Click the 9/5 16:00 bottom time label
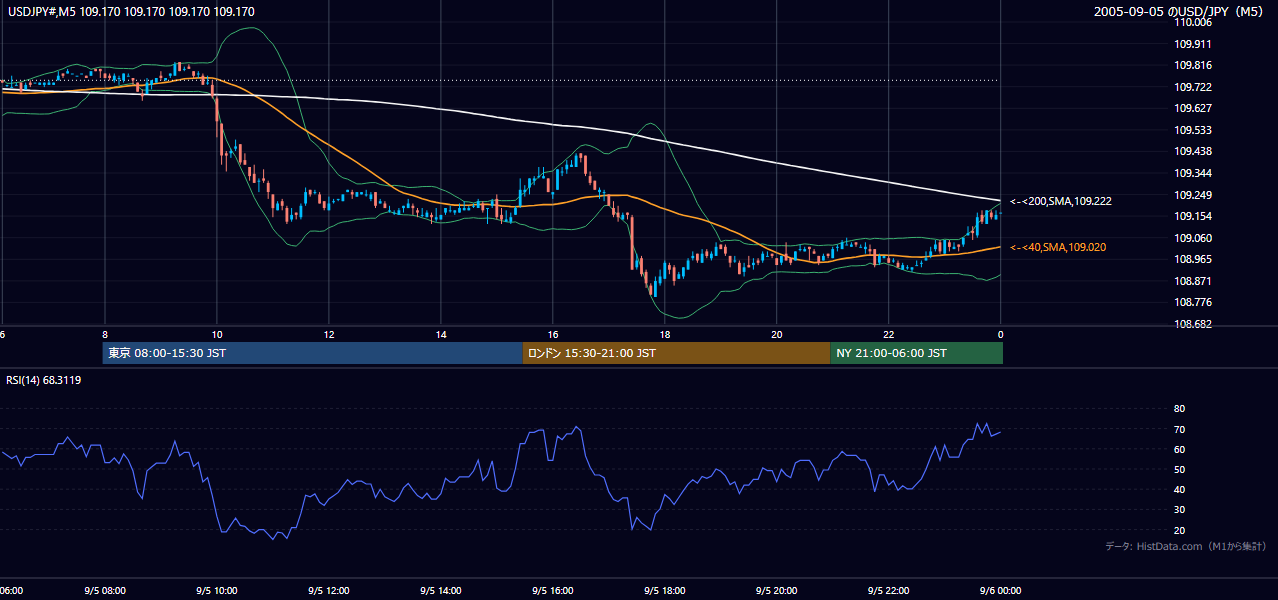This screenshot has height=600, width=1278. point(552,591)
